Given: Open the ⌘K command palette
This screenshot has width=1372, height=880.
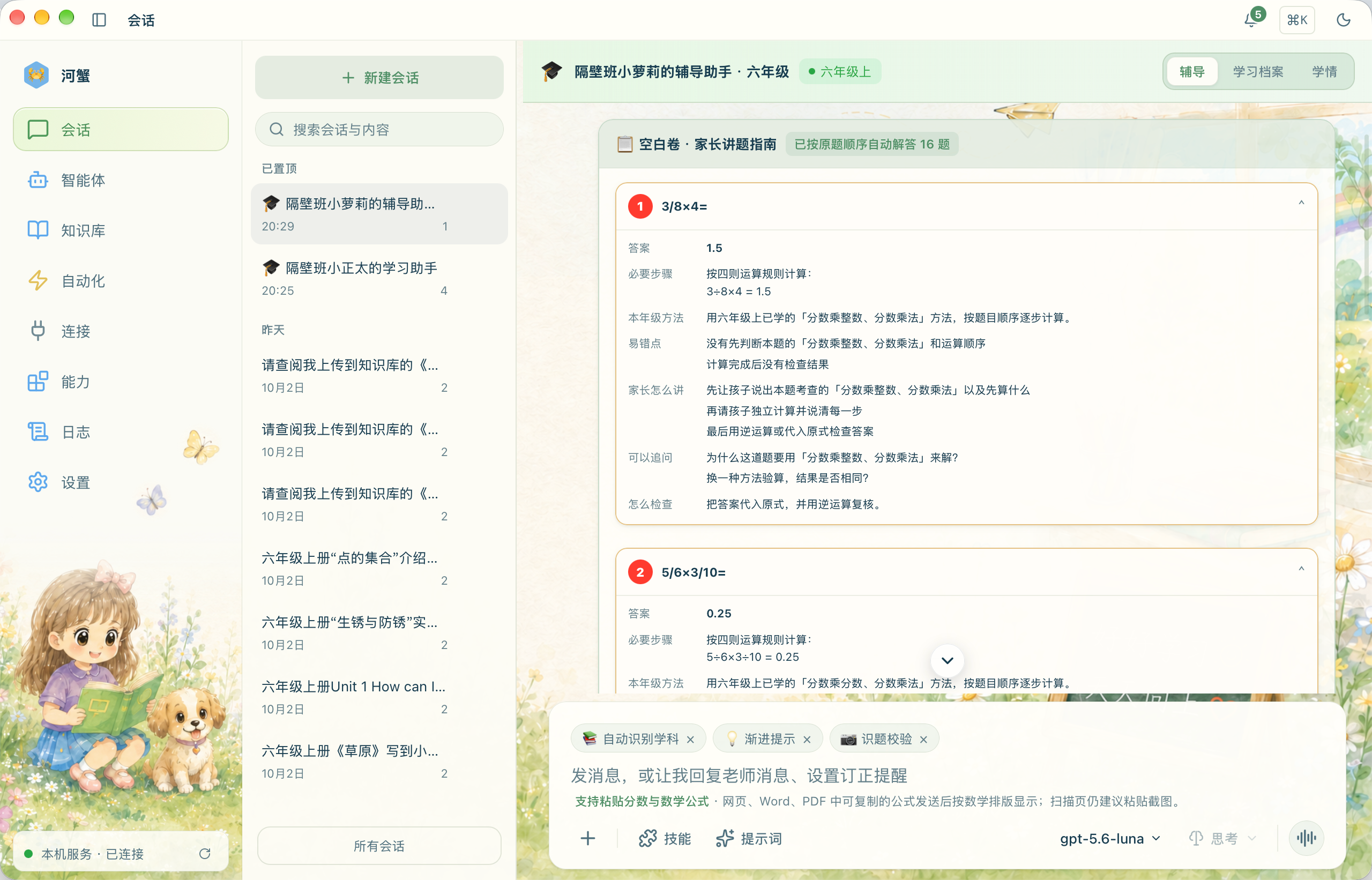Looking at the screenshot, I should 1296,20.
